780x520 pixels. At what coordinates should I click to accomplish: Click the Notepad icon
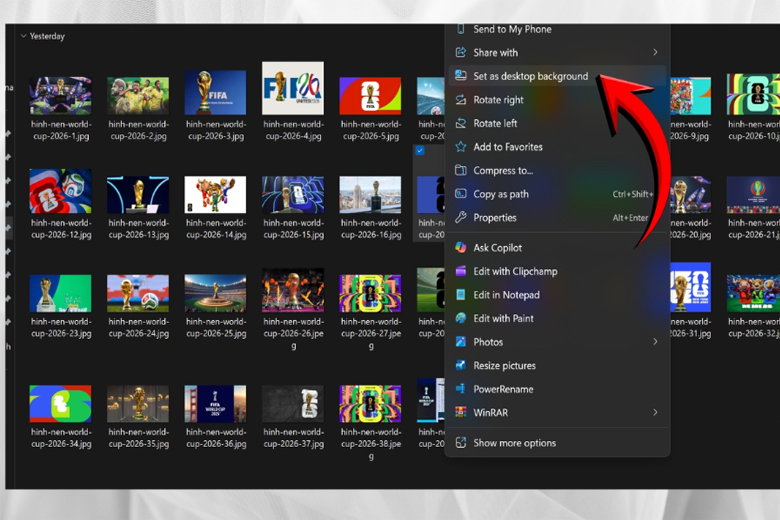[461, 295]
